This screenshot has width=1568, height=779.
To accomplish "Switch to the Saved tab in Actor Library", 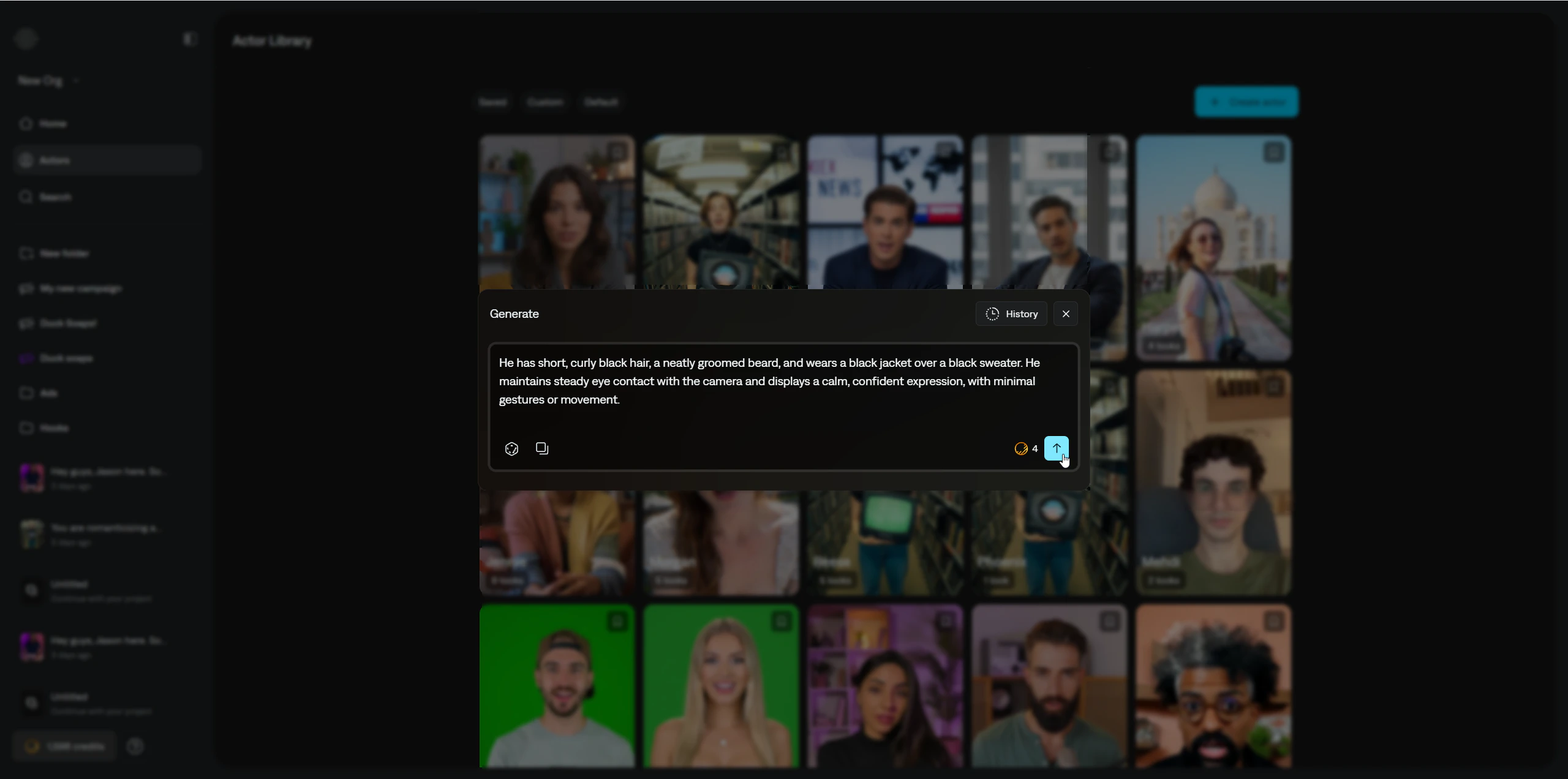I will (492, 102).
